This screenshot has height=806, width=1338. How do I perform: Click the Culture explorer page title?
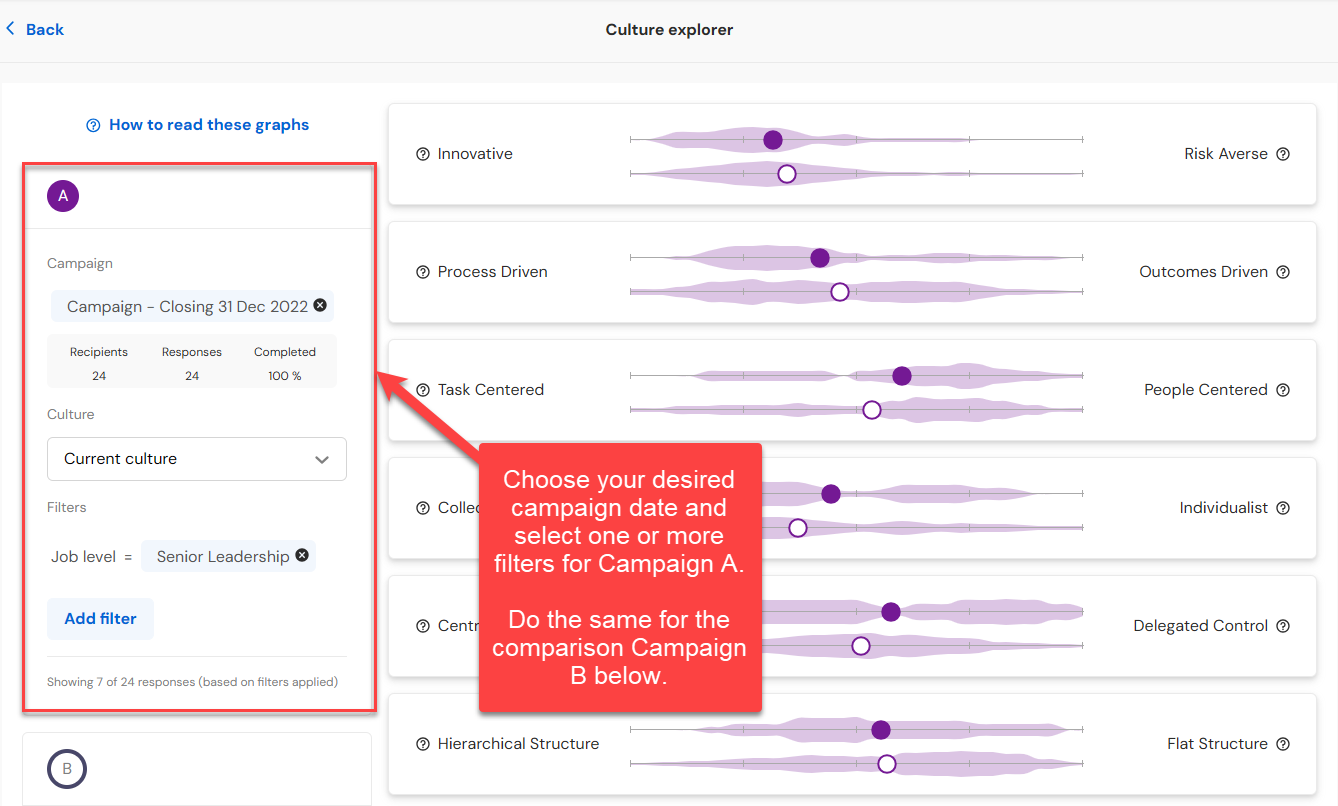(669, 30)
